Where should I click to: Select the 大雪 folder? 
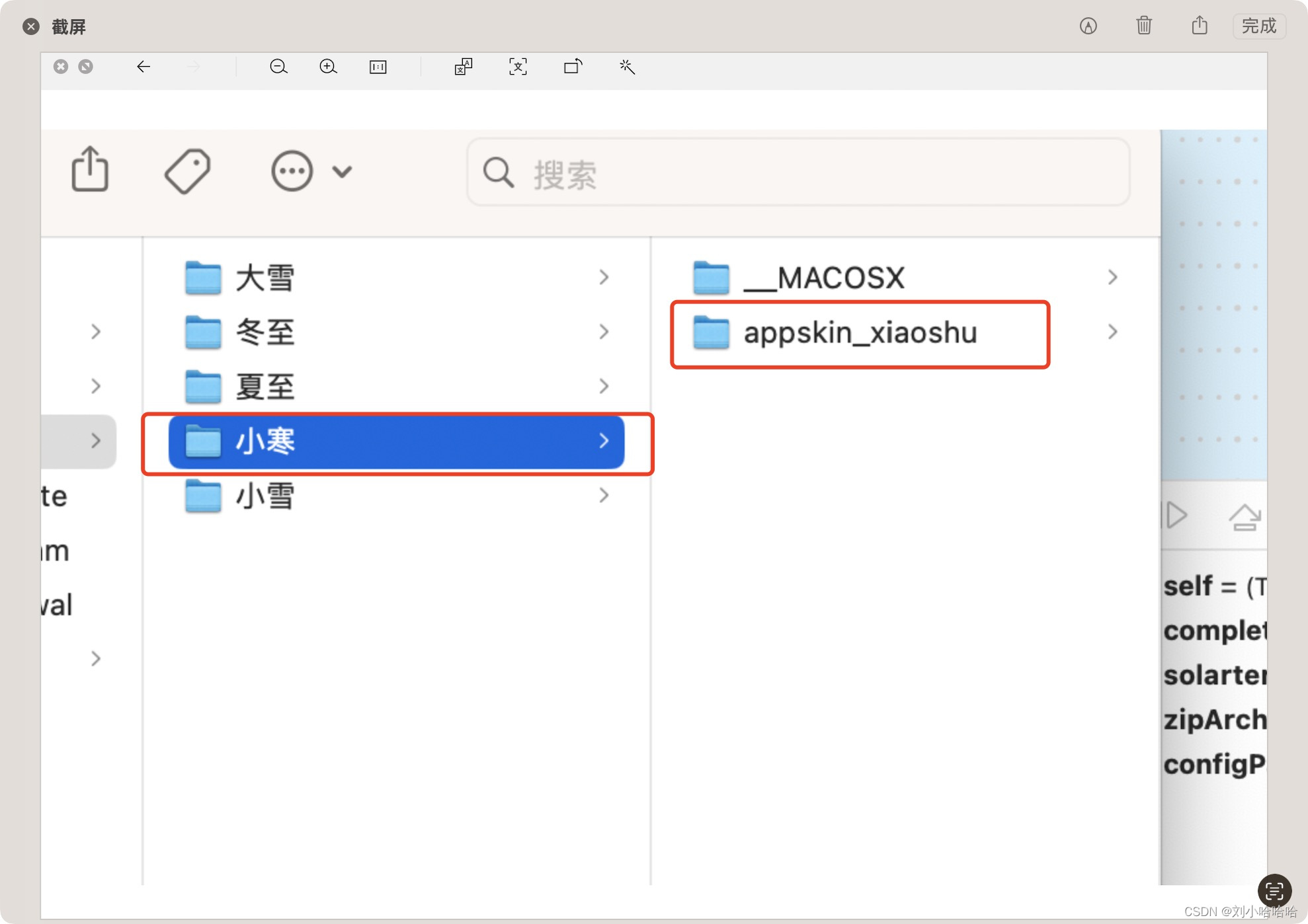coord(265,278)
